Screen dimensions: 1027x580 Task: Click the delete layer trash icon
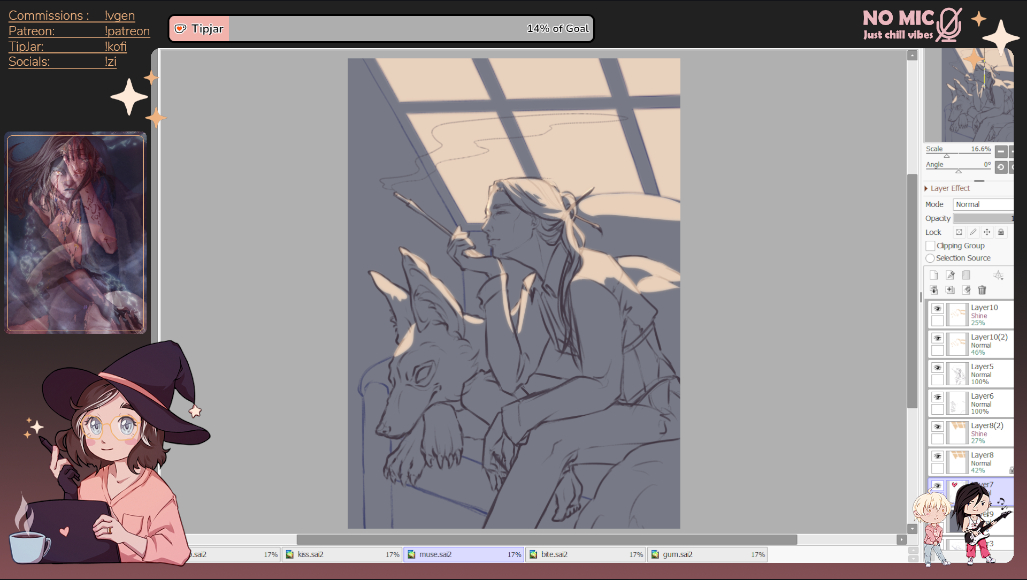click(x=981, y=290)
